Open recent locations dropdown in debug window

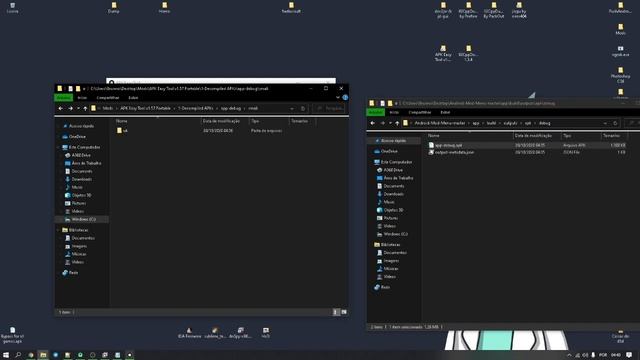[390, 123]
